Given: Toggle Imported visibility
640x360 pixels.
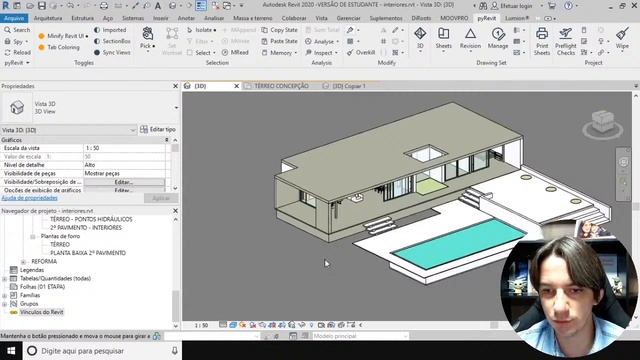Looking at the screenshot, I should click(x=110, y=30).
